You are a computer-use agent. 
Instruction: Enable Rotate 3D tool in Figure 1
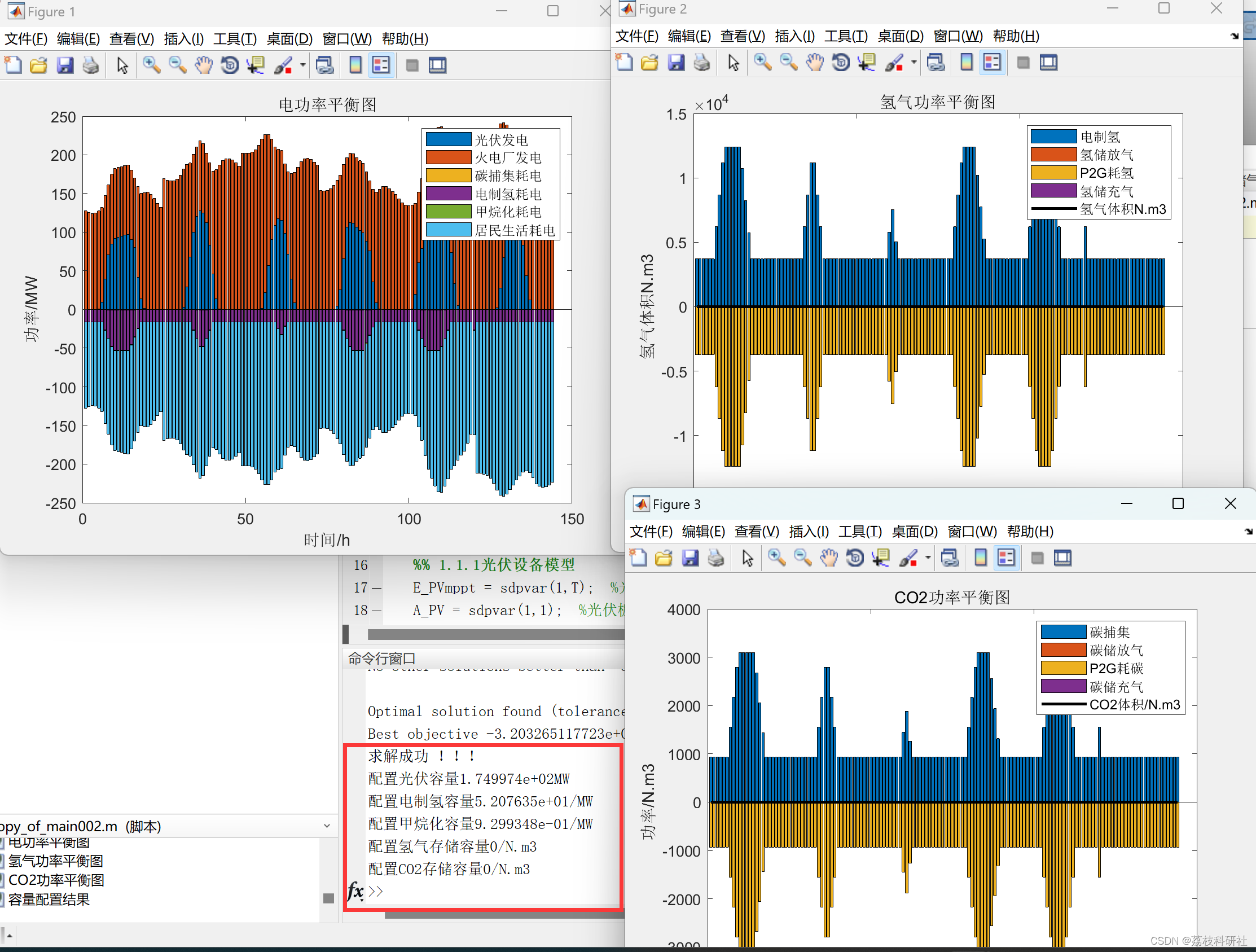230,65
